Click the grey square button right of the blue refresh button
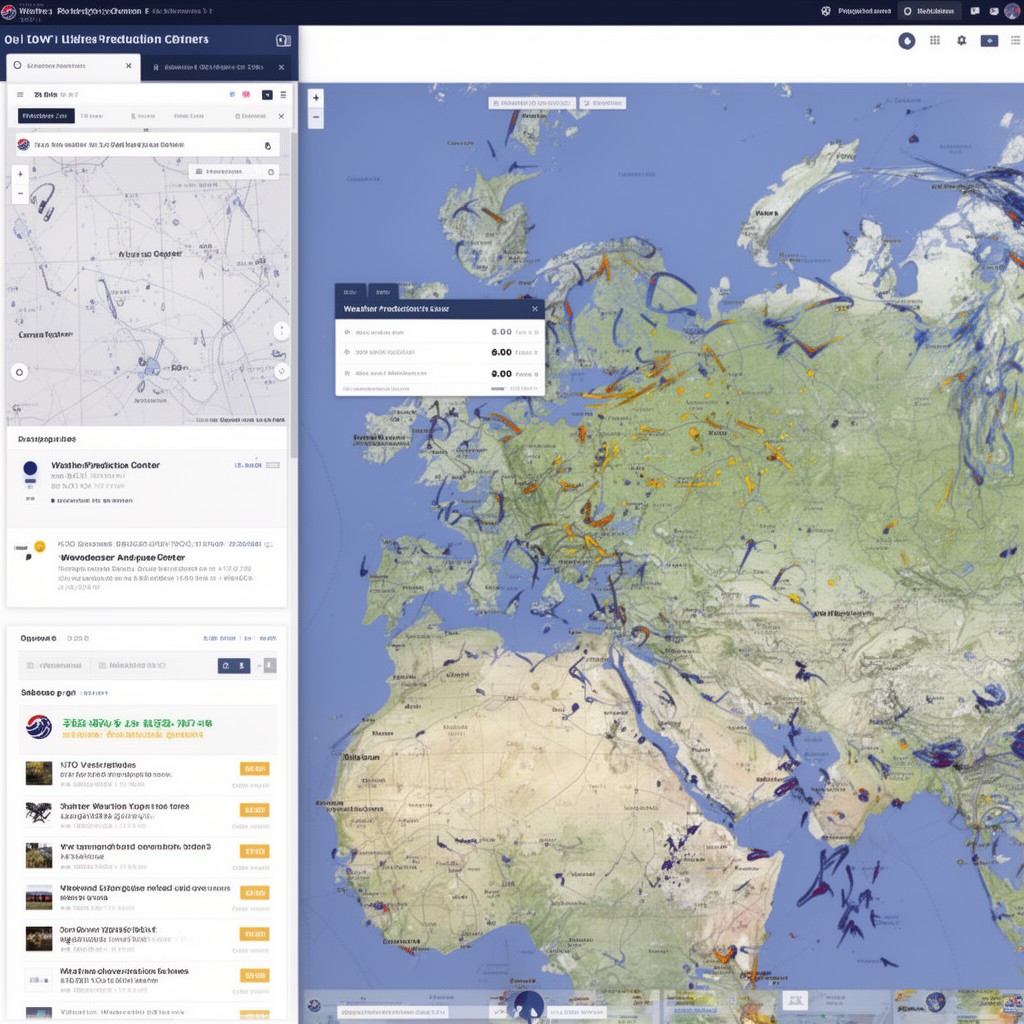The height and width of the screenshot is (1024, 1024). point(270,665)
